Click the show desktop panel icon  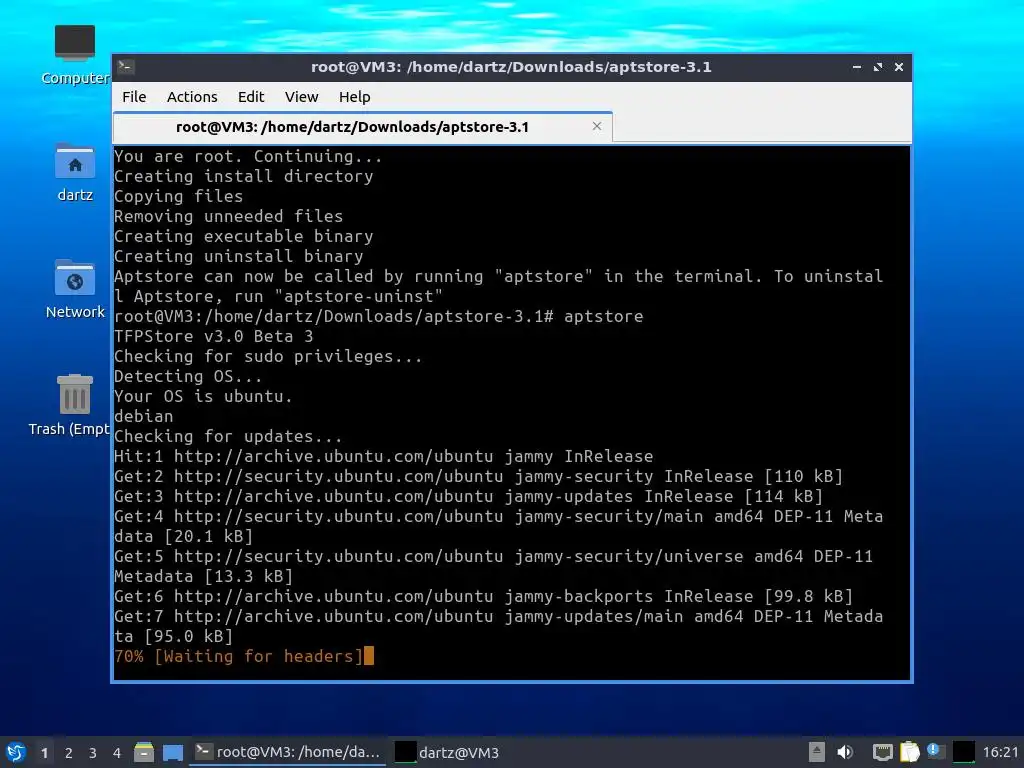(172, 752)
